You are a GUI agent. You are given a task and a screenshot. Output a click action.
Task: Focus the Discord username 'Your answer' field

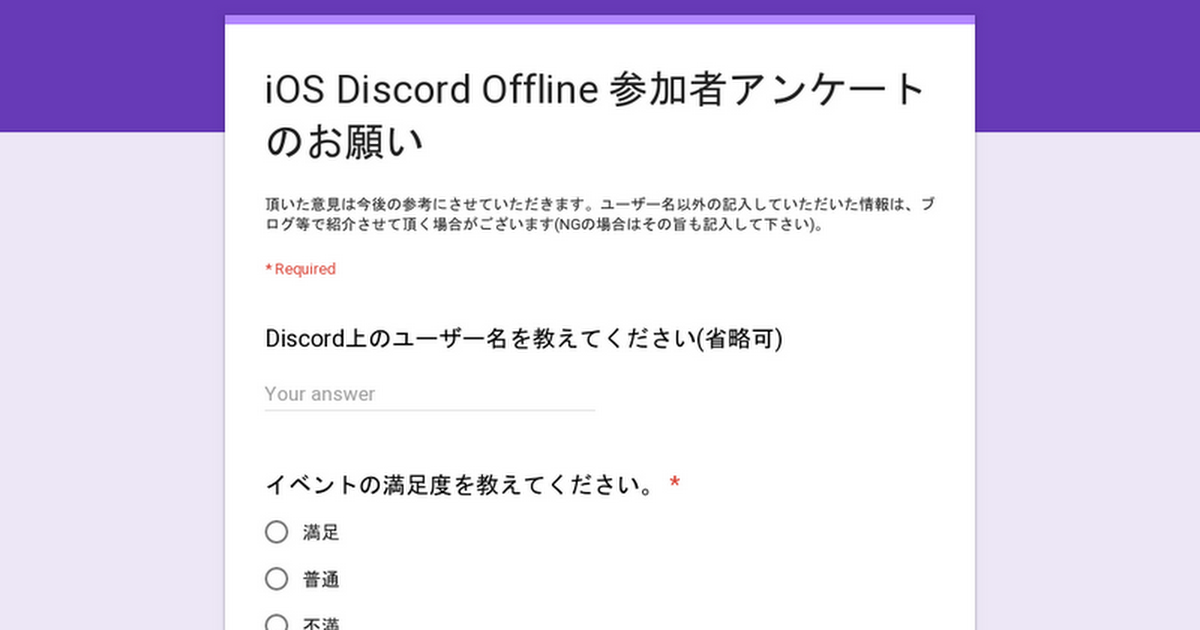[429, 394]
